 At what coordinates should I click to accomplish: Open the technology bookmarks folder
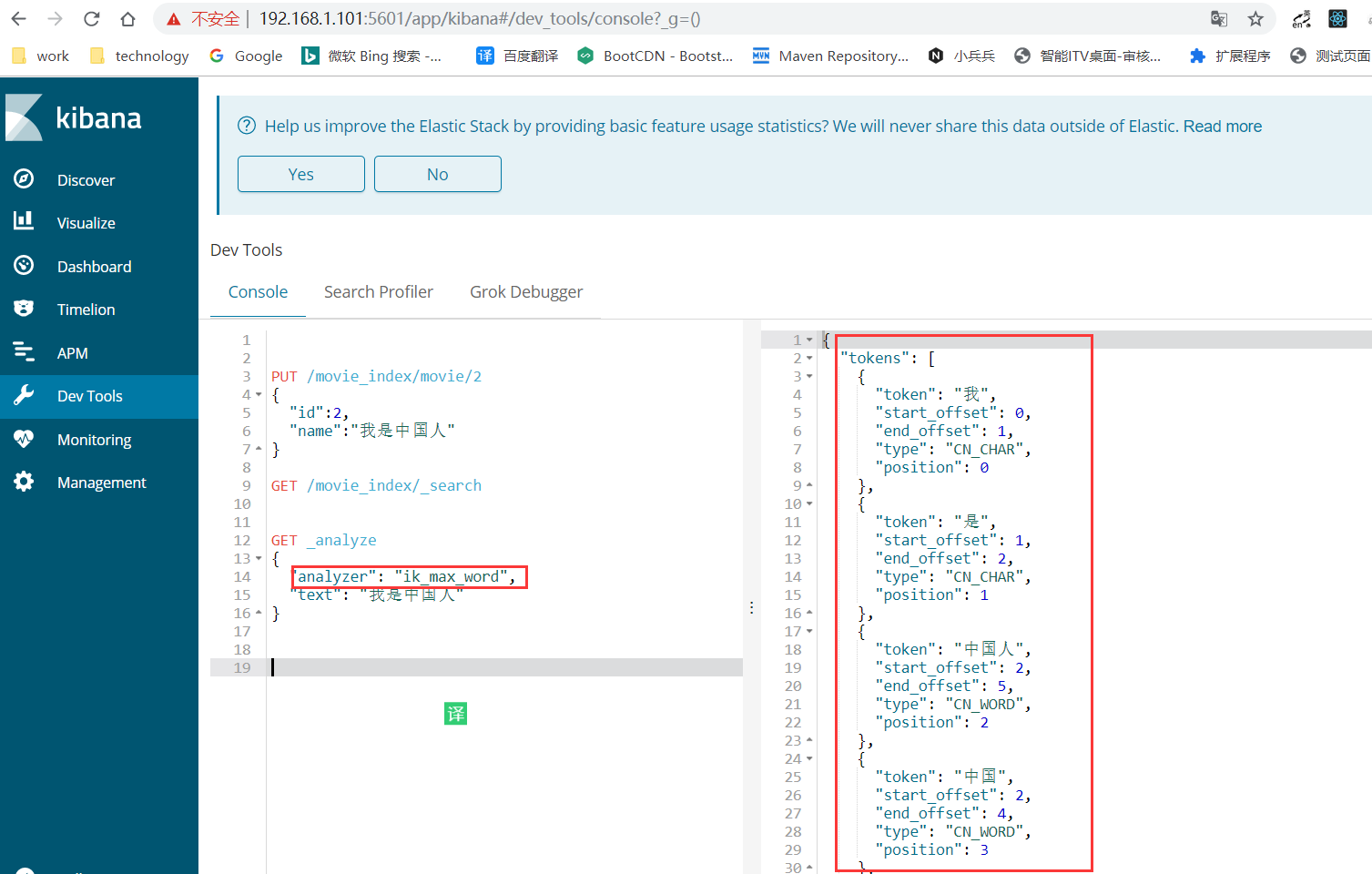pyautogui.click(x=139, y=56)
